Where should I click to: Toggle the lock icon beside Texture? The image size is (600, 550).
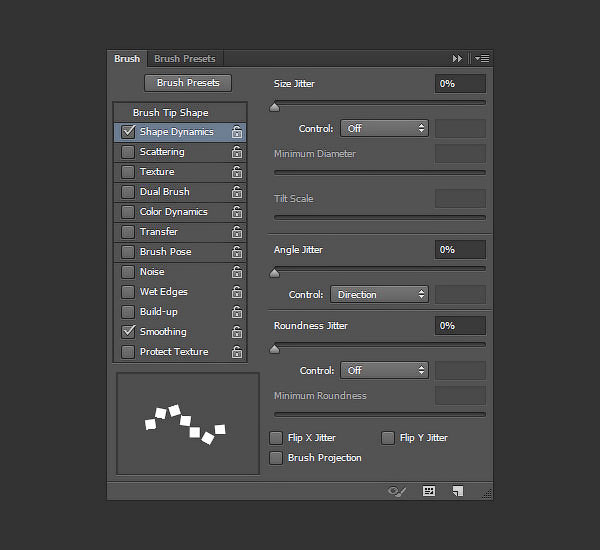(237, 172)
